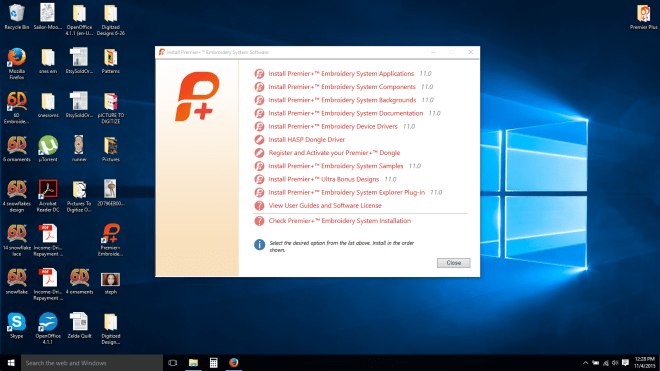Install Premier+ Ultra Bonus Designs link
This screenshot has width=660, height=371.
coord(324,179)
